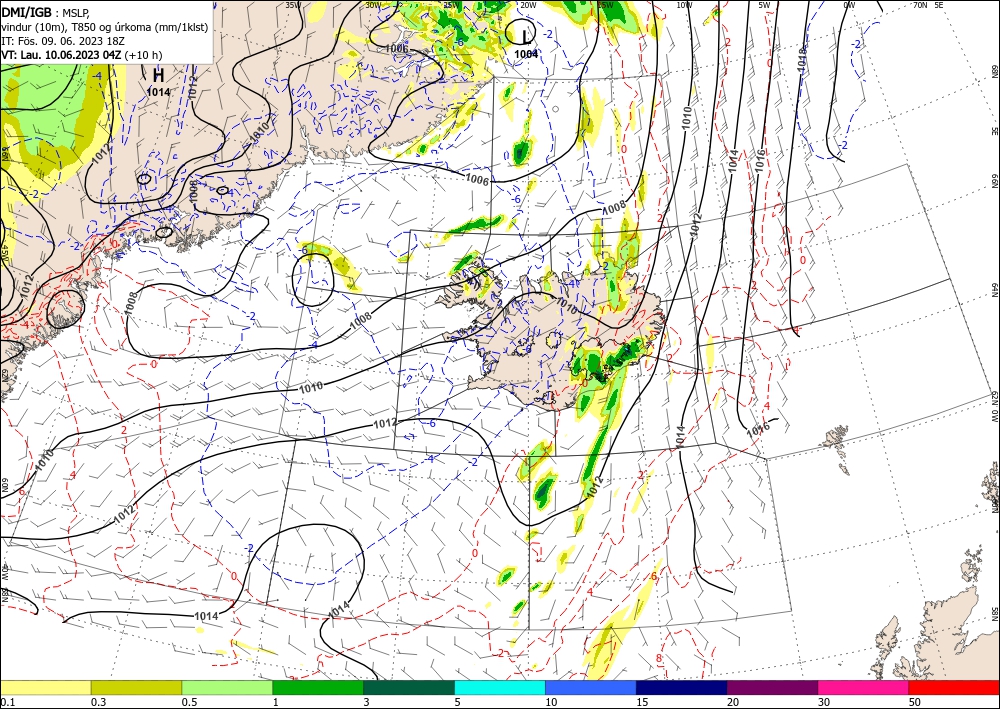Click the H high-pressure marker
1000x709 pixels.
click(158, 75)
